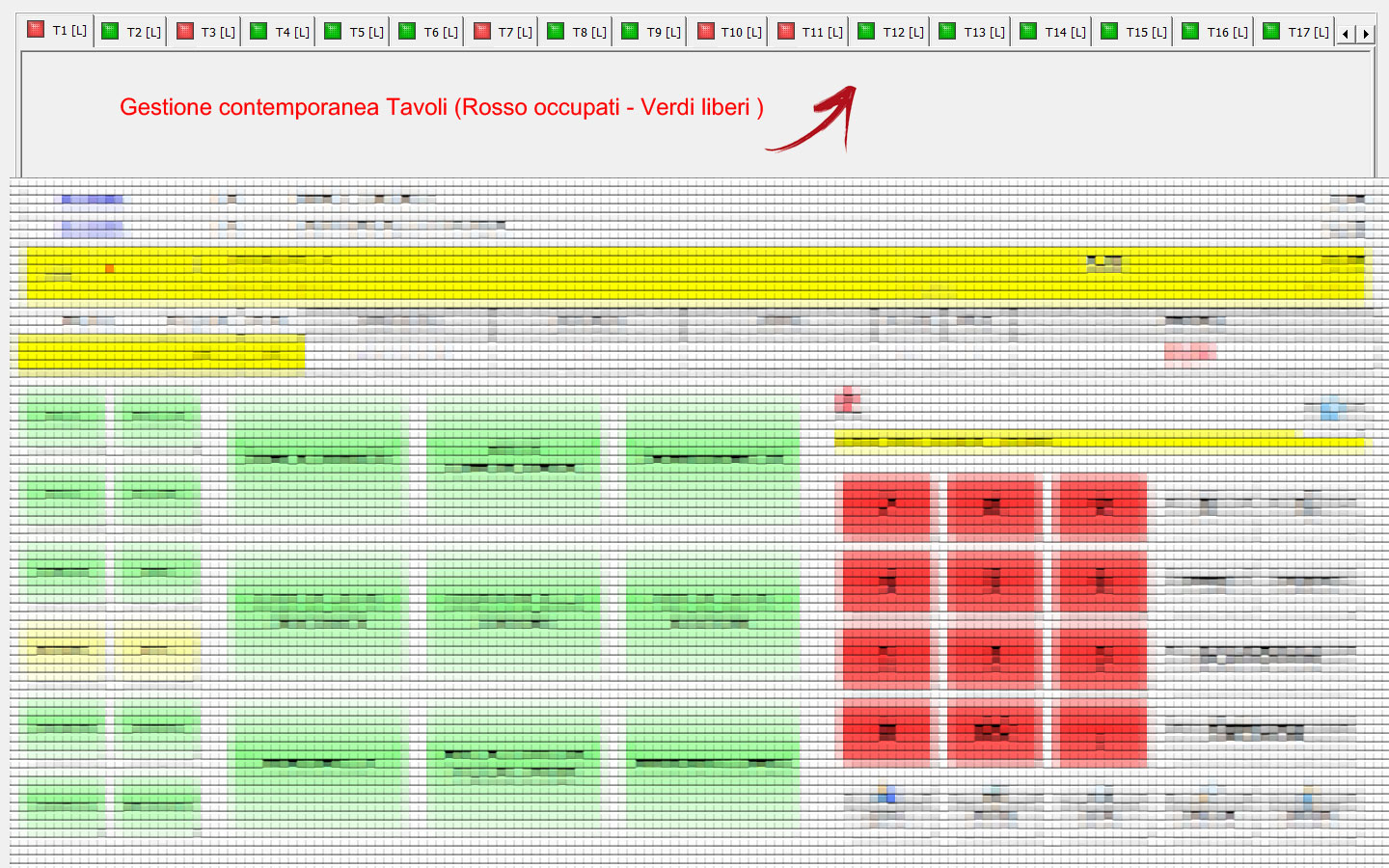This screenshot has width=1389, height=868.
Task: Click the red occupied icon on tab T1
Action: click(36, 30)
